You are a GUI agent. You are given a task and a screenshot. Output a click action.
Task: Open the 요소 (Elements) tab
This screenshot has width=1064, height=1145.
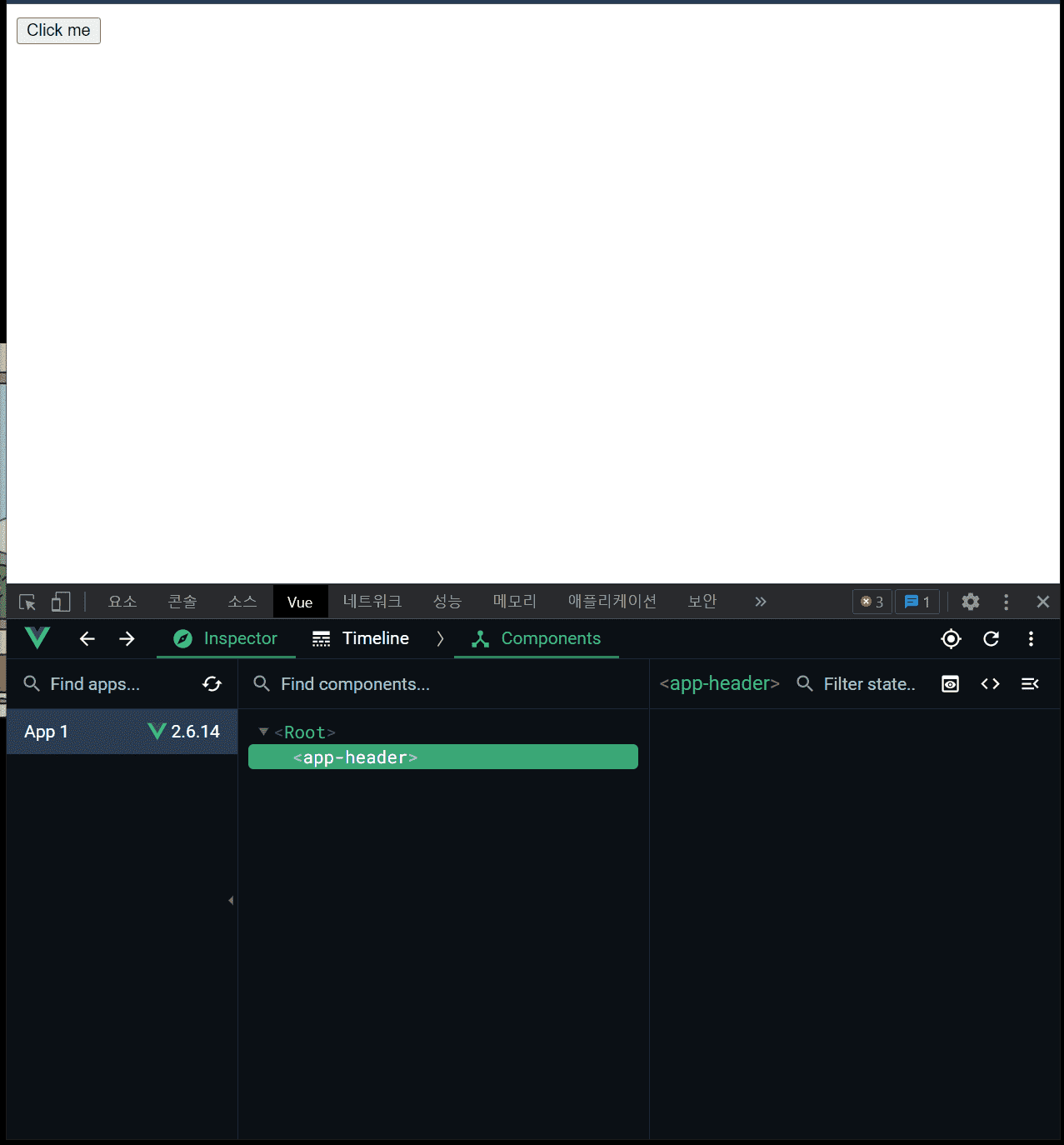pos(122,602)
